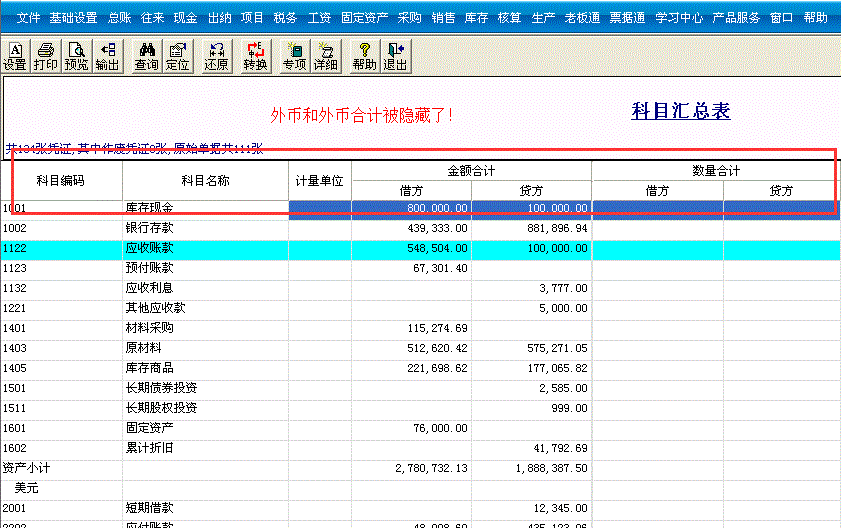This screenshot has height=528, width=841.
Task: Click the 科目编码 column header
Action: (60, 181)
